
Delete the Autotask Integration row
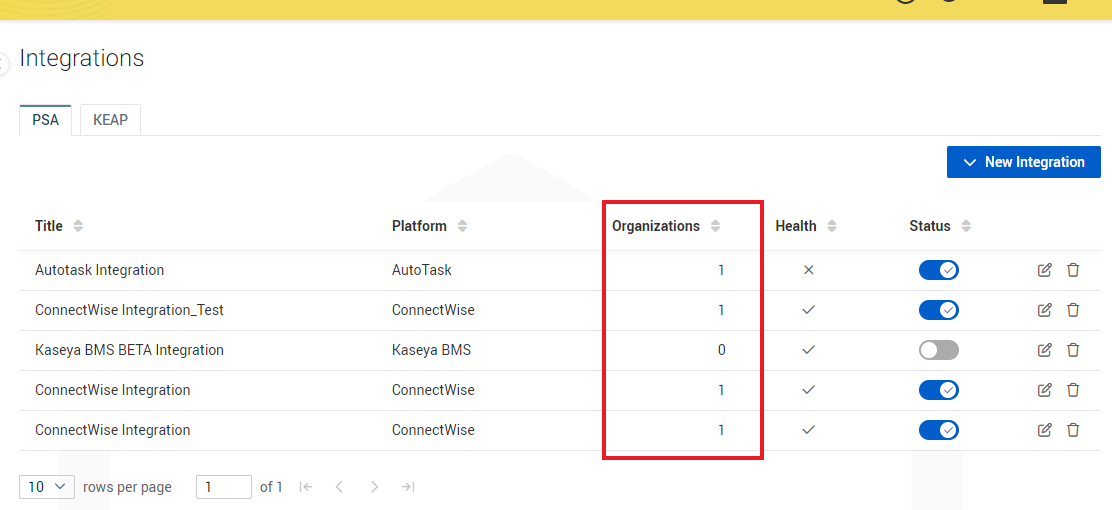1073,270
